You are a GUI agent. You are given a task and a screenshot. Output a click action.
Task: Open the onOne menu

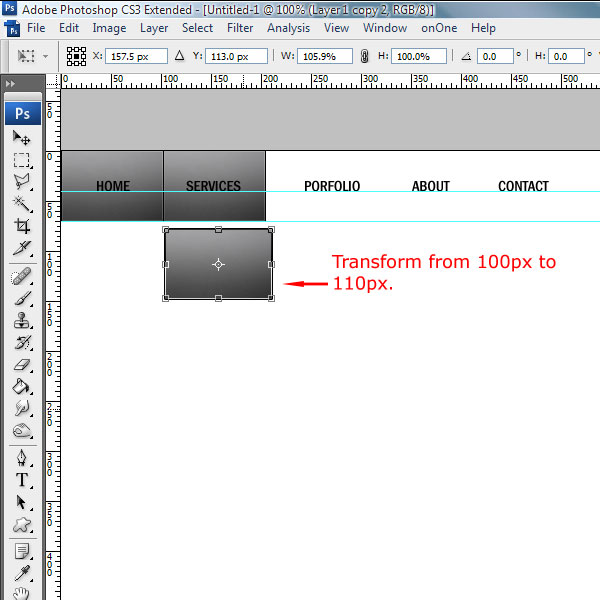tap(439, 28)
